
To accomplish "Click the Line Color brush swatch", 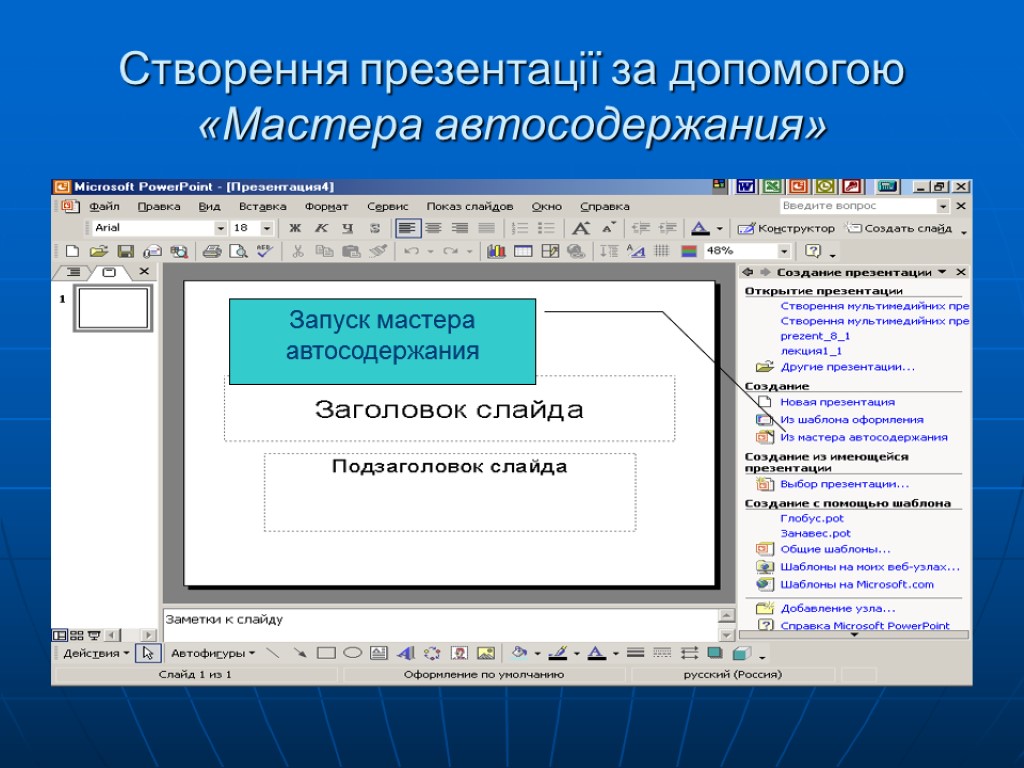I will point(558,653).
